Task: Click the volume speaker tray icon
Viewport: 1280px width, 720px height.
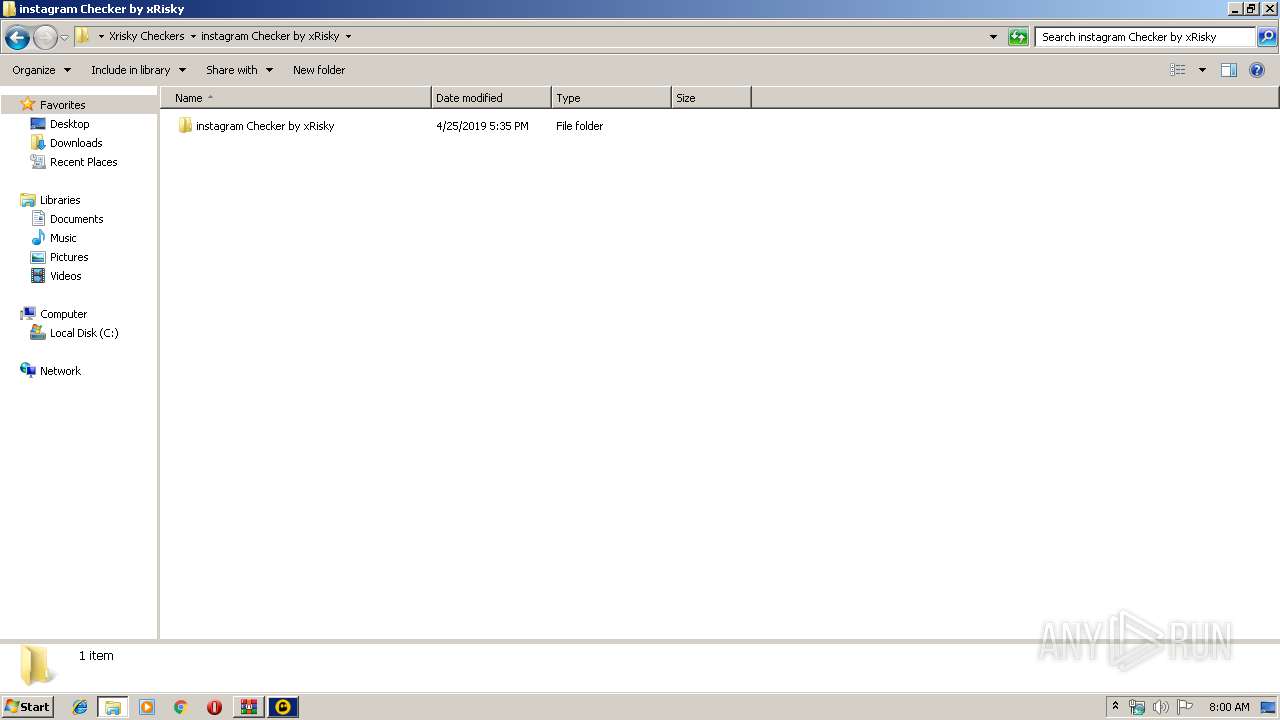Action: click(x=1160, y=707)
